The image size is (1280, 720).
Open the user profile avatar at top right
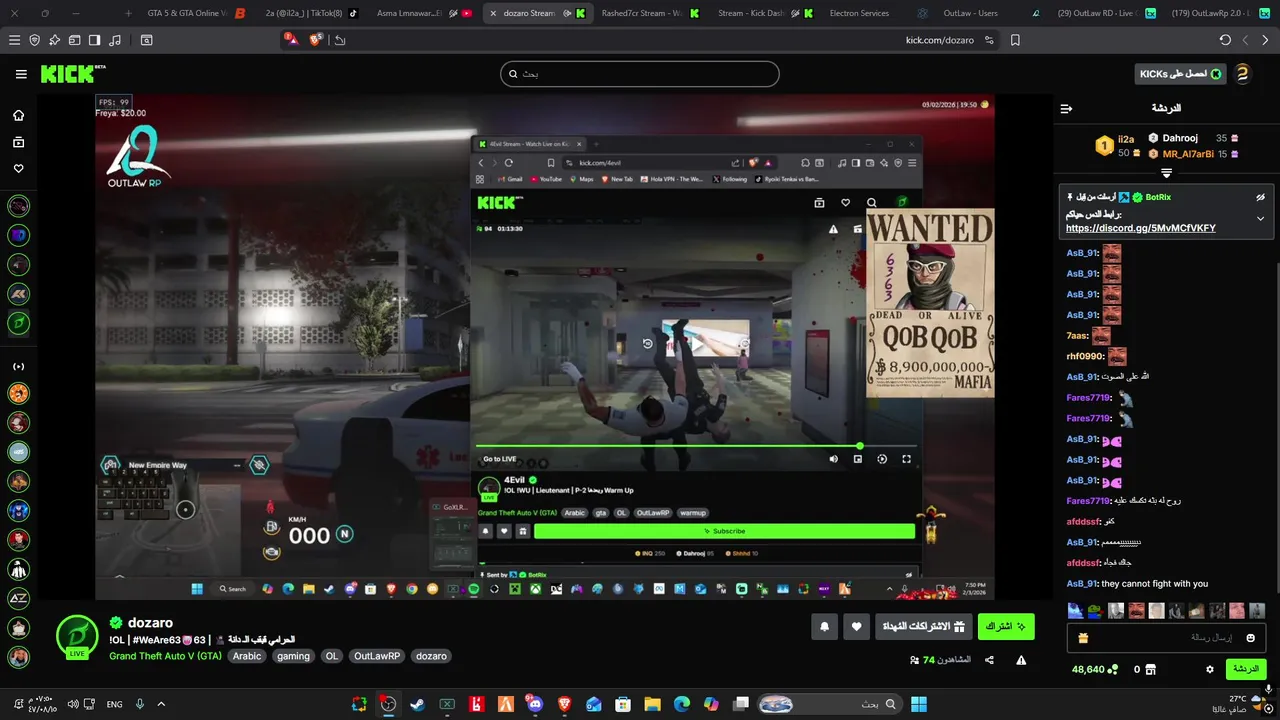[x=1242, y=74]
